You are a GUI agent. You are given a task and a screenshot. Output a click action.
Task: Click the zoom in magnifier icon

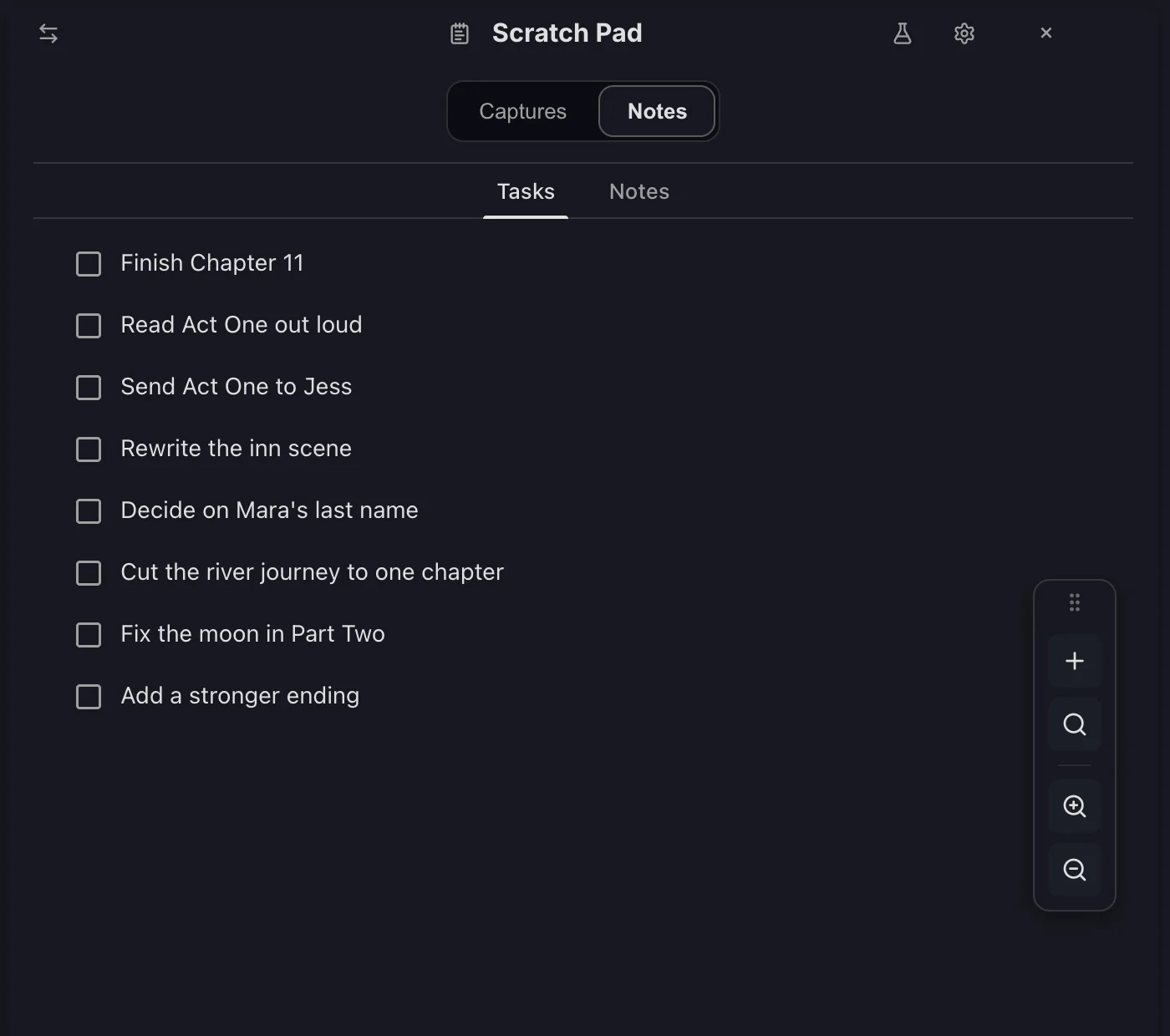1075,806
